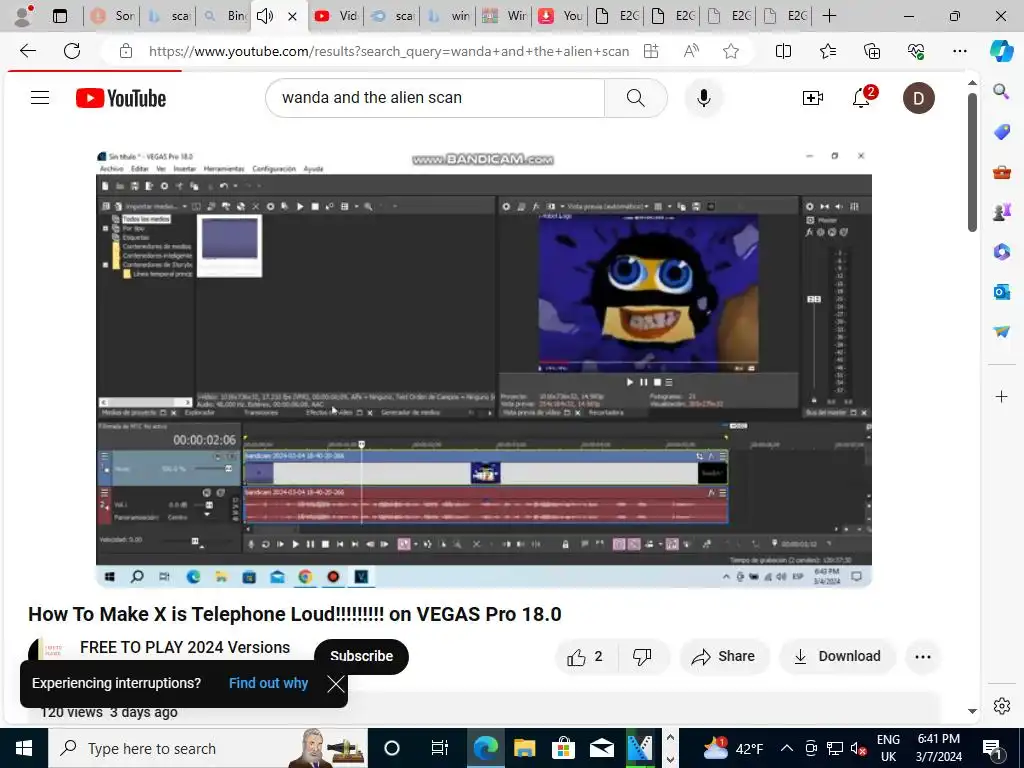This screenshot has height=768, width=1024.
Task: Switch to the 'win' tab
Action: (x=447, y=16)
